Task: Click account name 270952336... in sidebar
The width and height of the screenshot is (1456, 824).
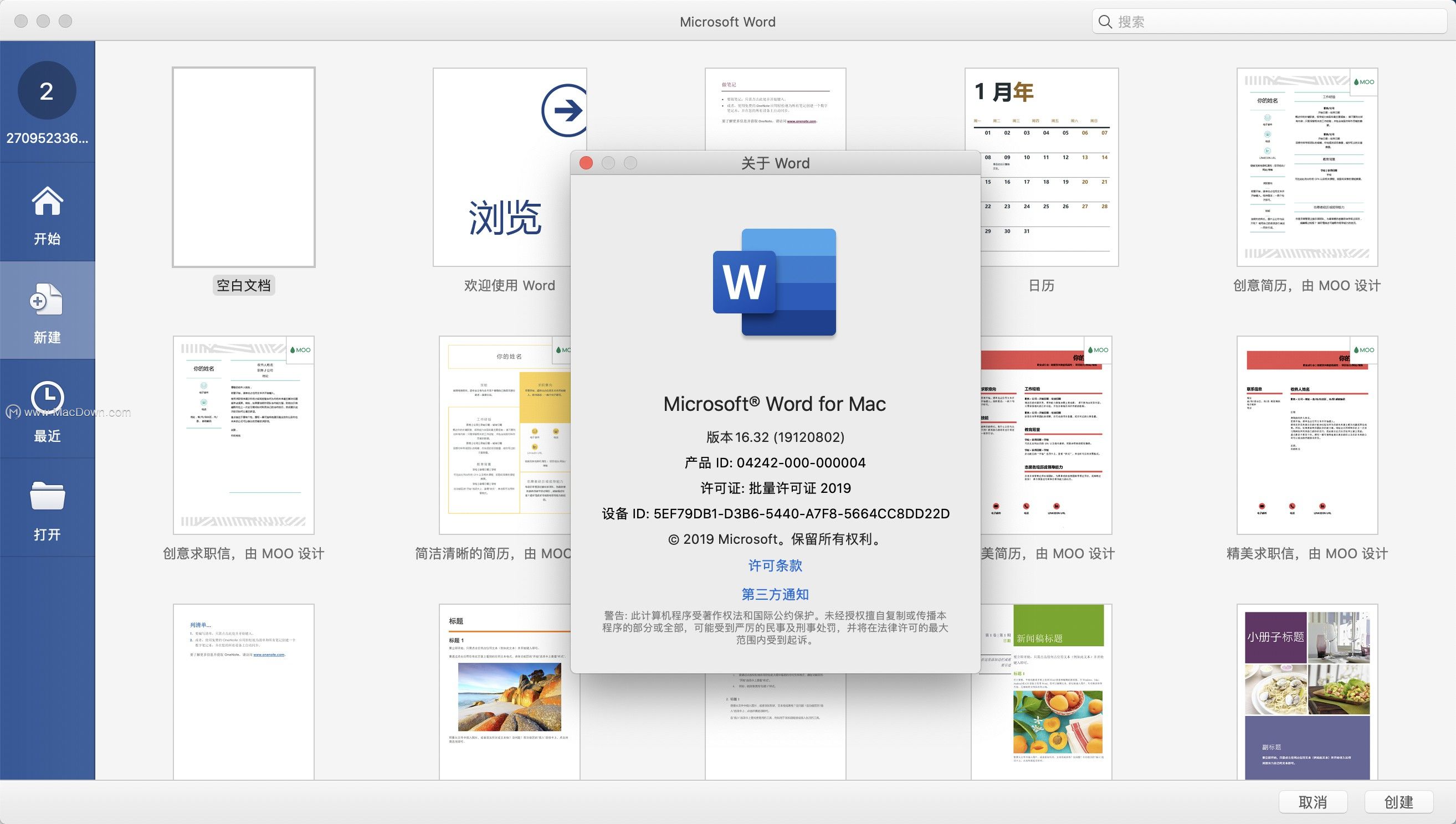Action: [x=47, y=138]
